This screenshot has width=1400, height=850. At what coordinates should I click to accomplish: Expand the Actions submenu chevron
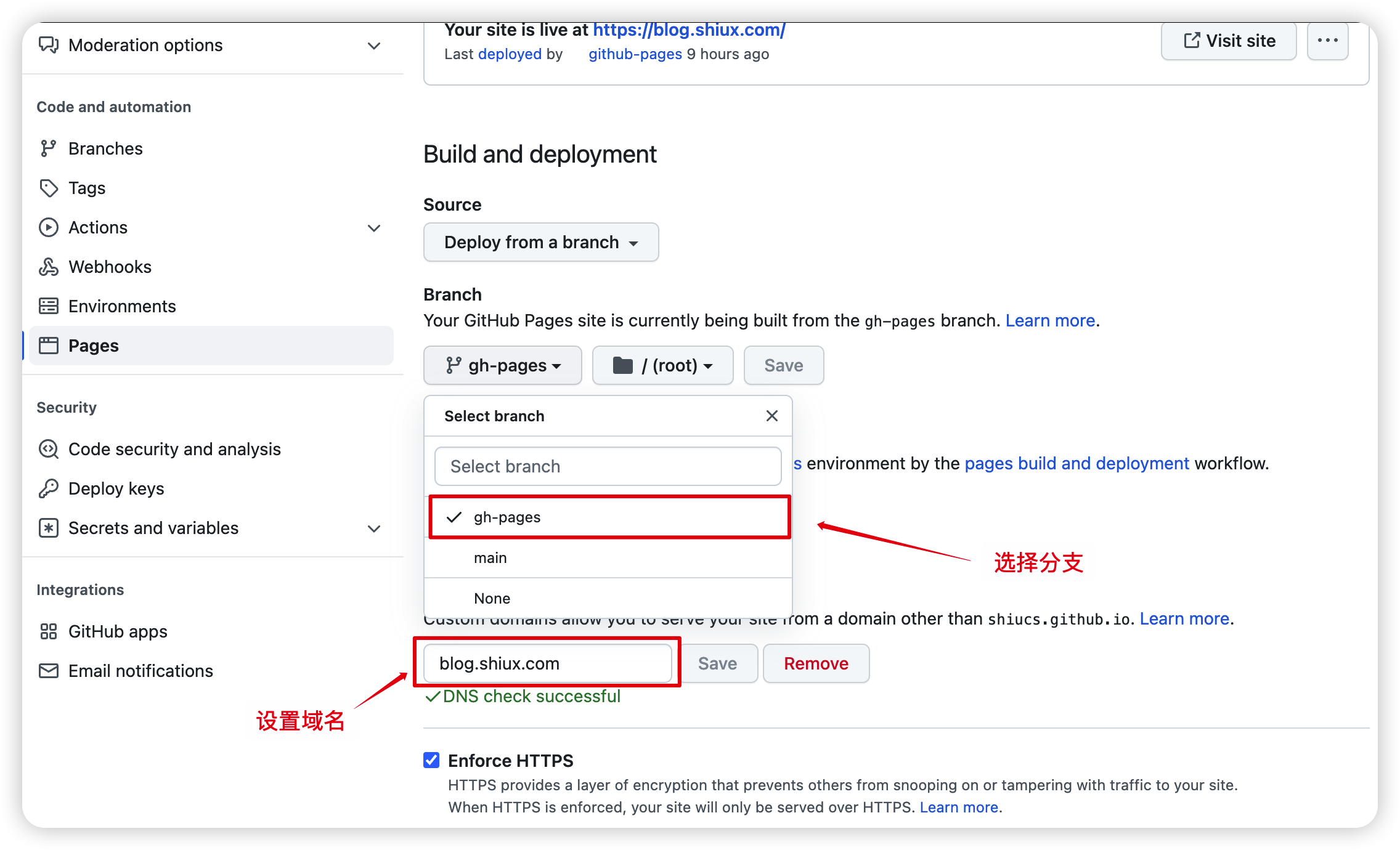(x=373, y=228)
